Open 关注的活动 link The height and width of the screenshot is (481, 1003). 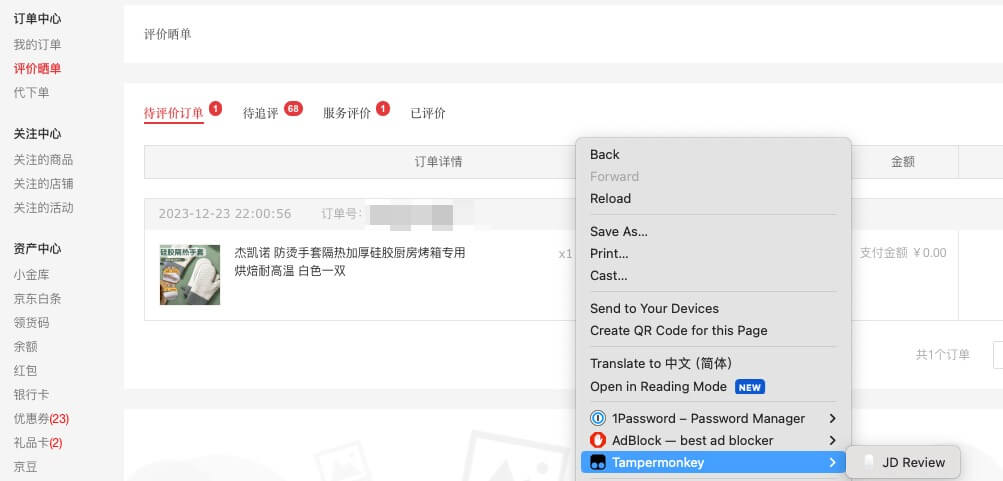click(x=43, y=208)
